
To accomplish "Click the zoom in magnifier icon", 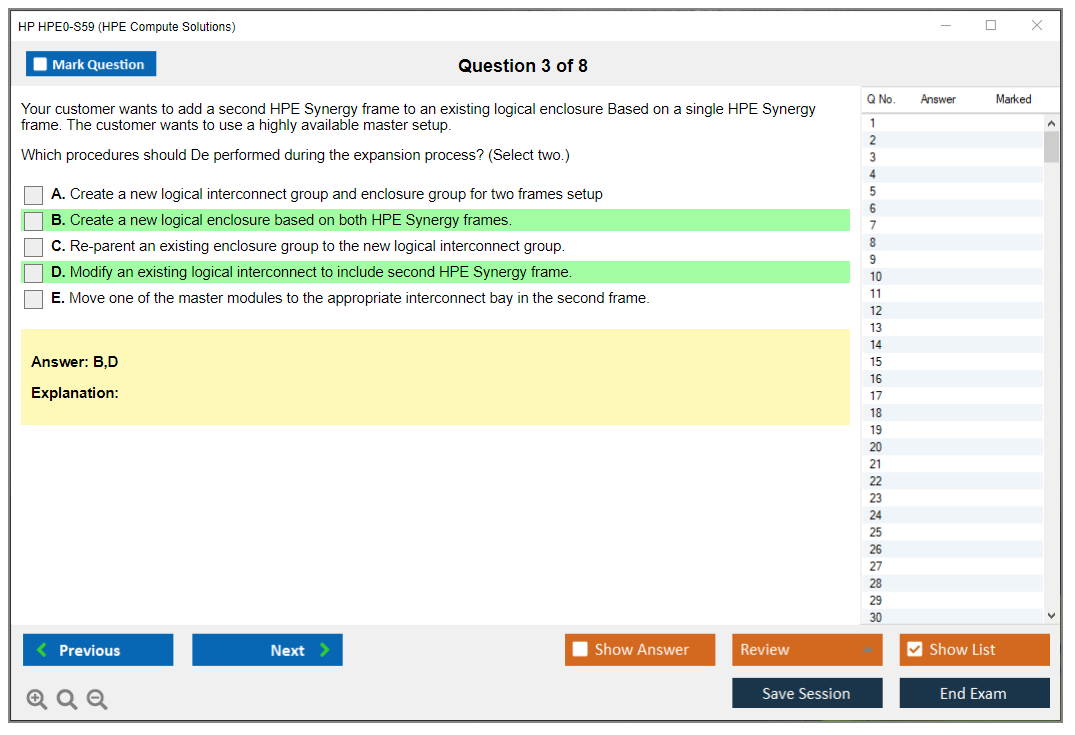I will coord(37,700).
